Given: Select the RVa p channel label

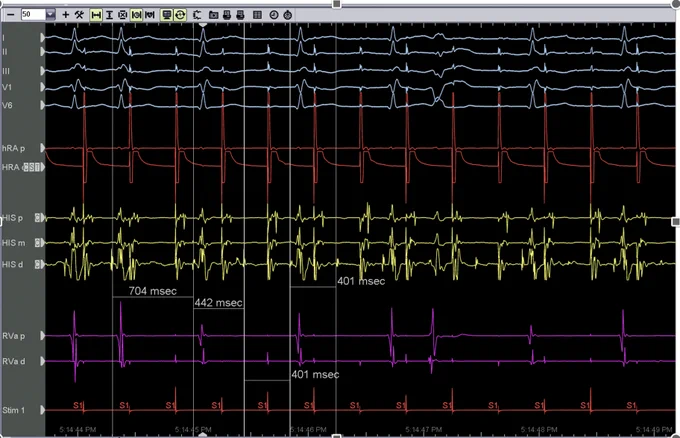Looking at the screenshot, I should point(13,336).
